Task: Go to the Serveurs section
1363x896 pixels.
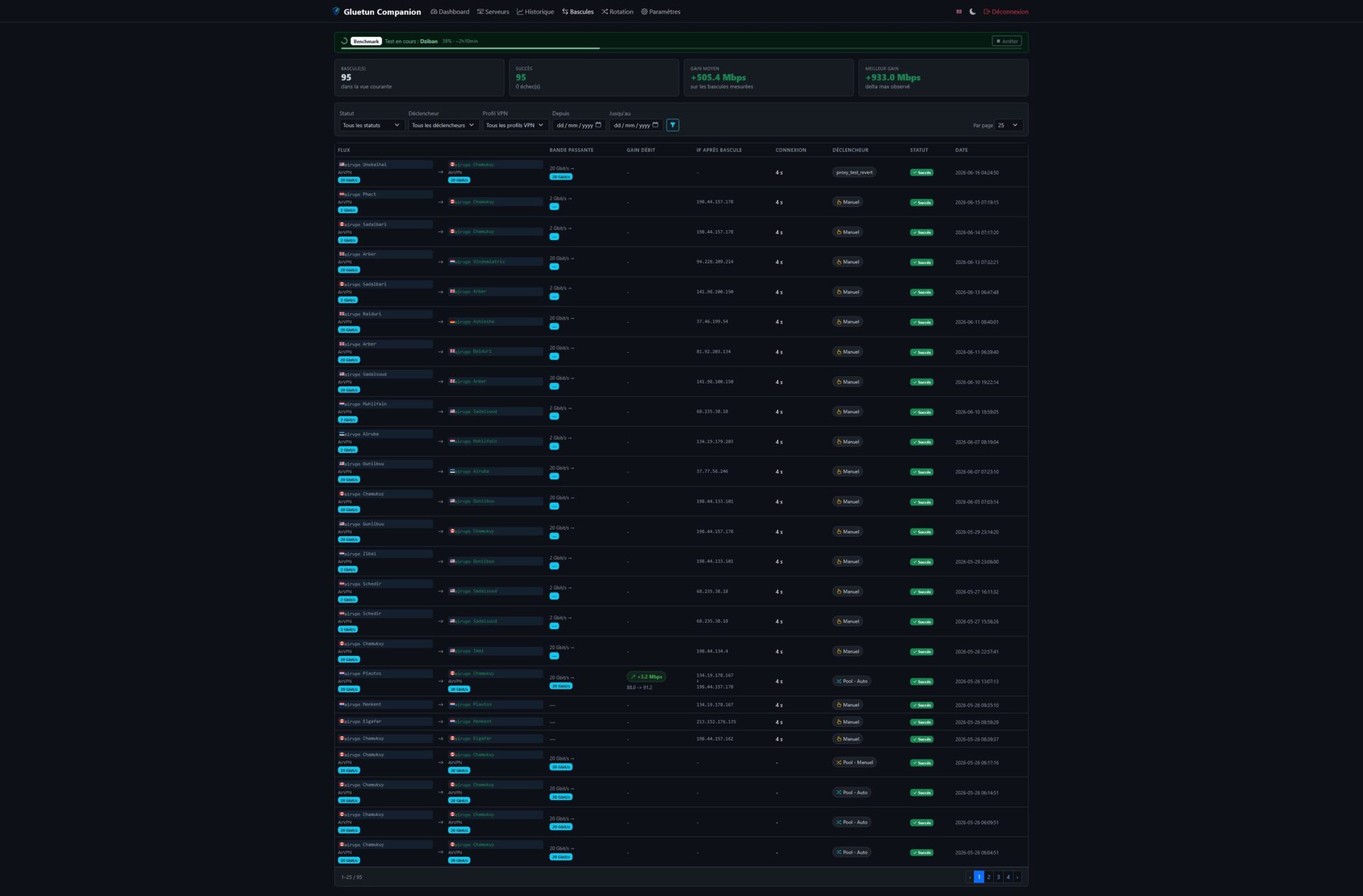Action: (x=493, y=11)
